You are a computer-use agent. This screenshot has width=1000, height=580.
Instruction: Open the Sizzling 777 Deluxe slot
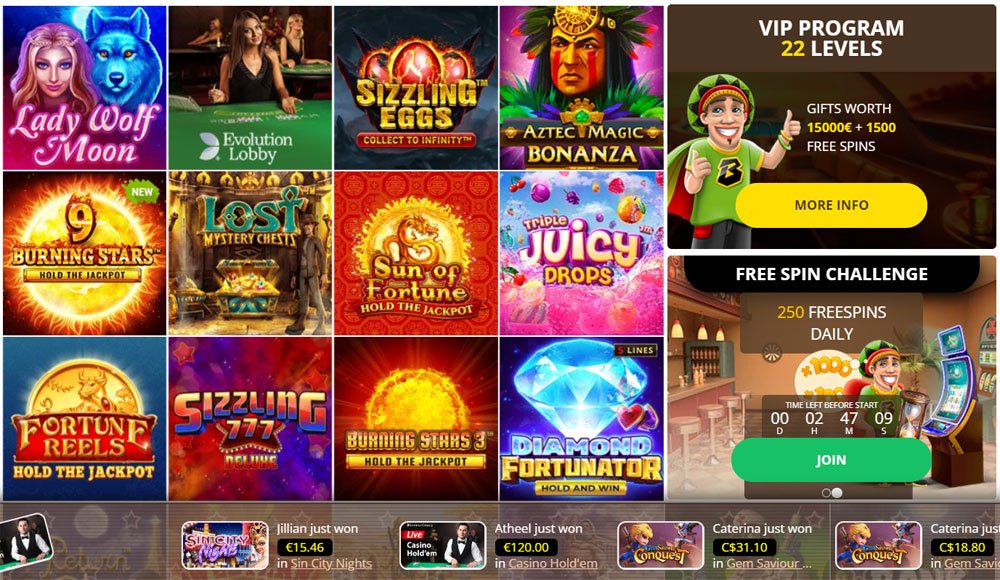click(250, 419)
